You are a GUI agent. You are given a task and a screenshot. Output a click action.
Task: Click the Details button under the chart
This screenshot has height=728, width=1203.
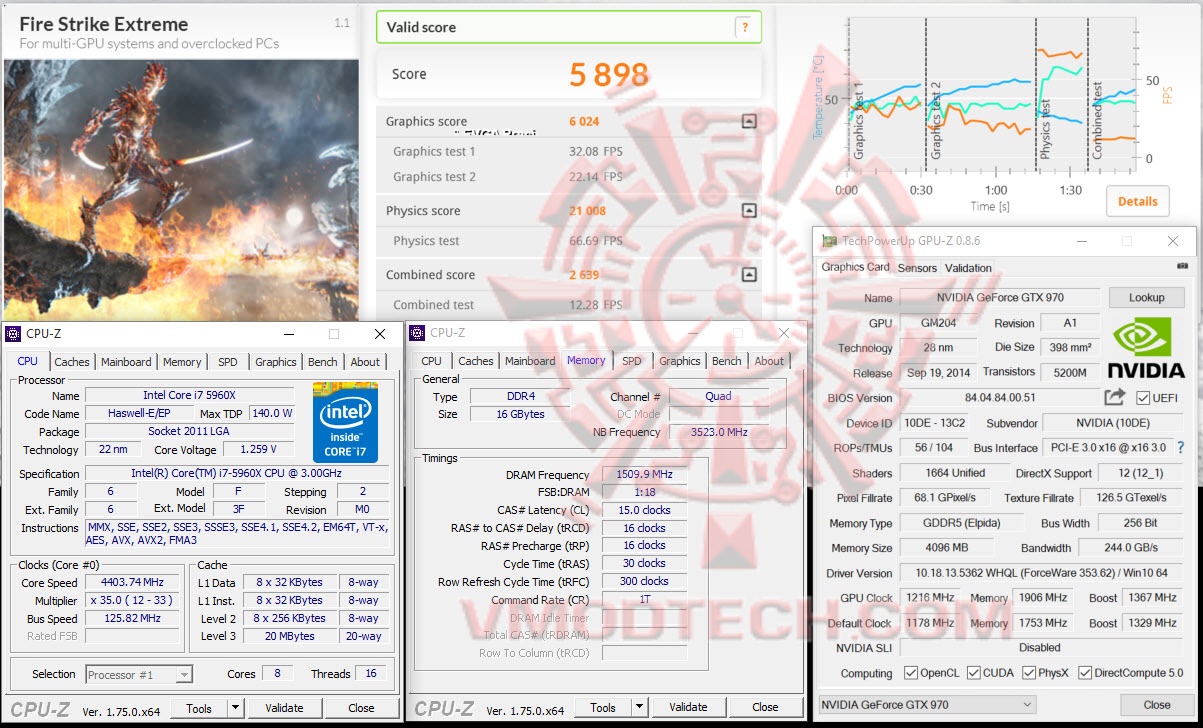pos(1138,201)
